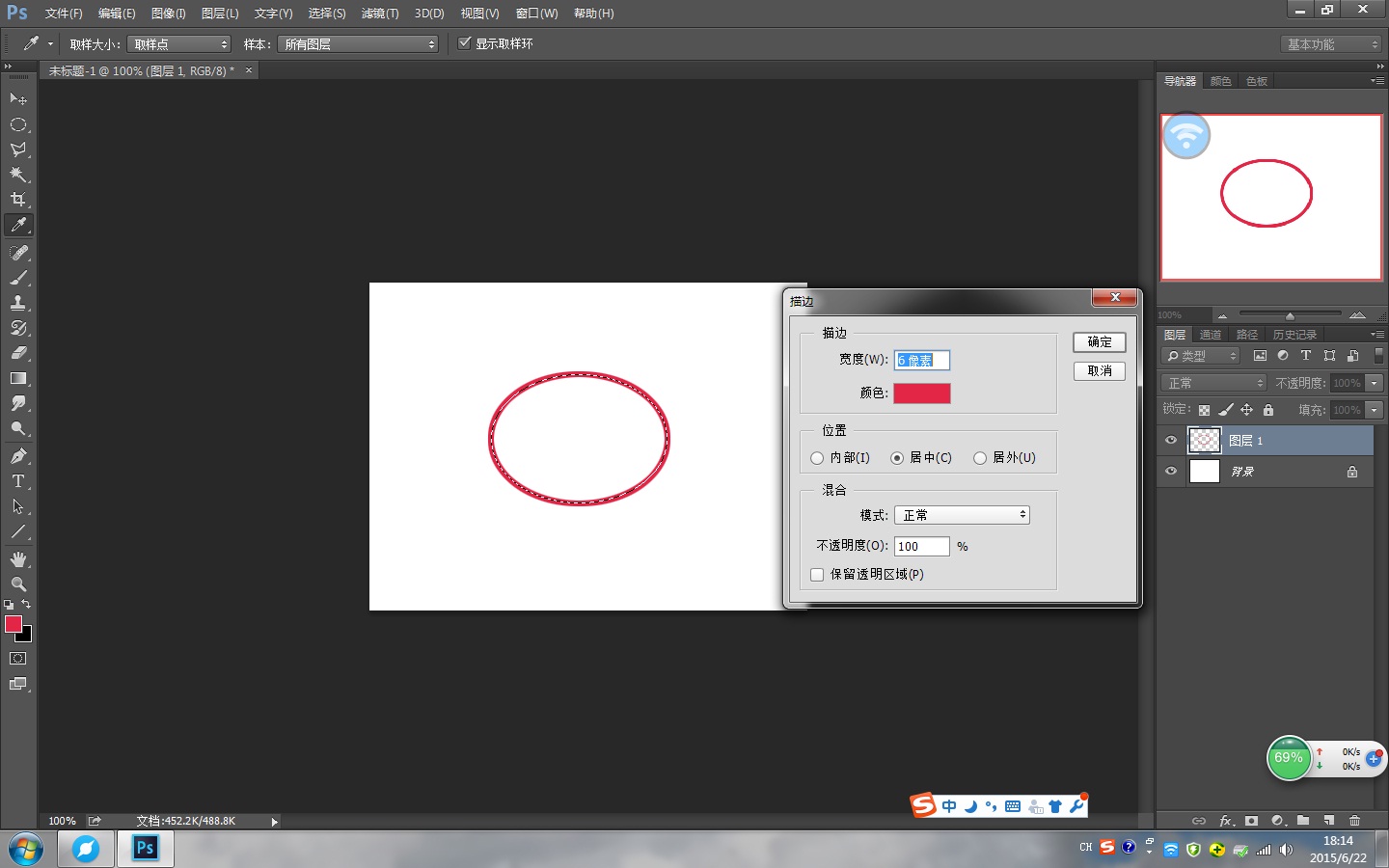The width and height of the screenshot is (1389, 868).
Task: Select the Brush tool
Action: 18,278
